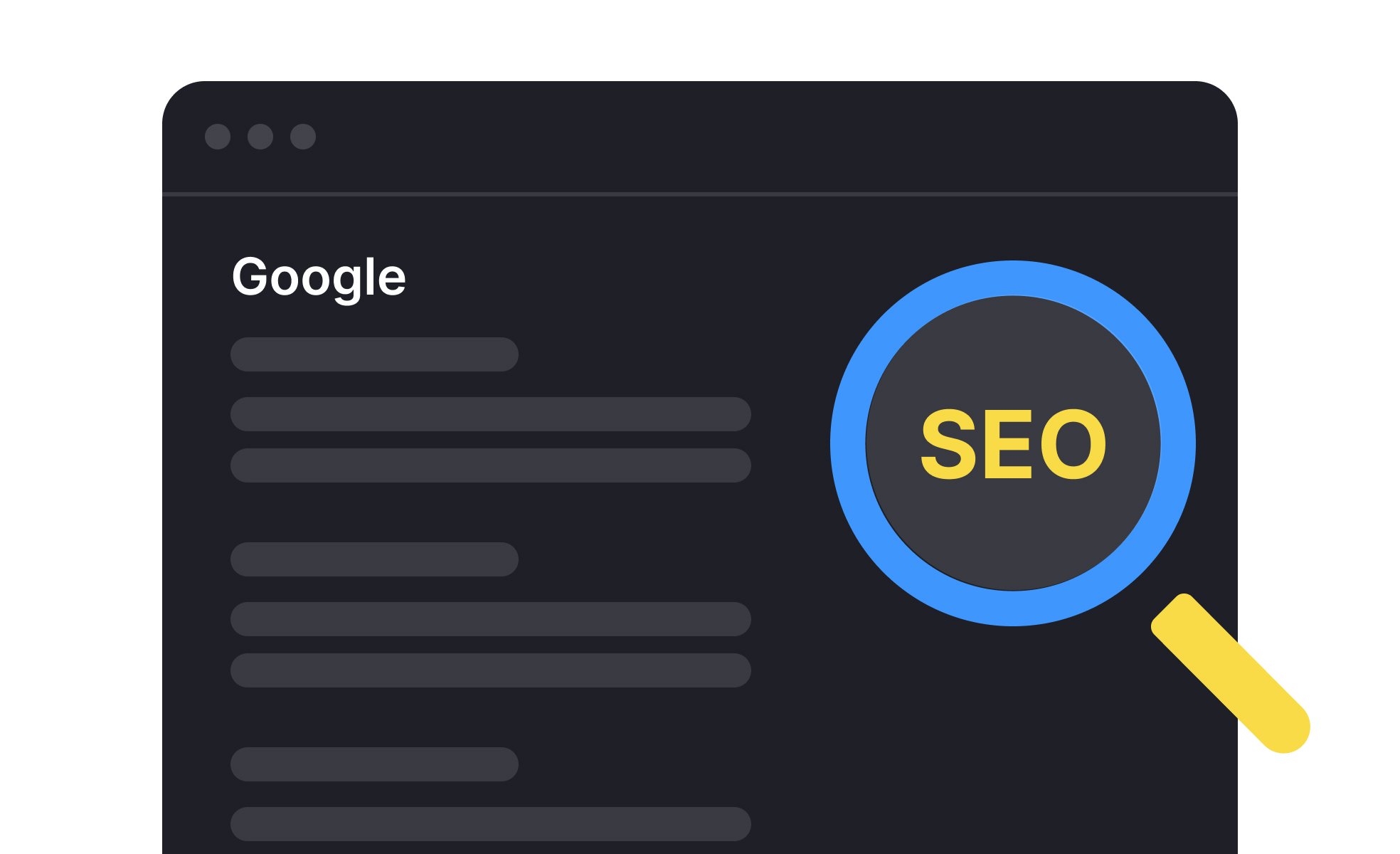This screenshot has width=1400, height=854.
Task: Click the yellow magnifying glass handle
Action: tap(1231, 673)
